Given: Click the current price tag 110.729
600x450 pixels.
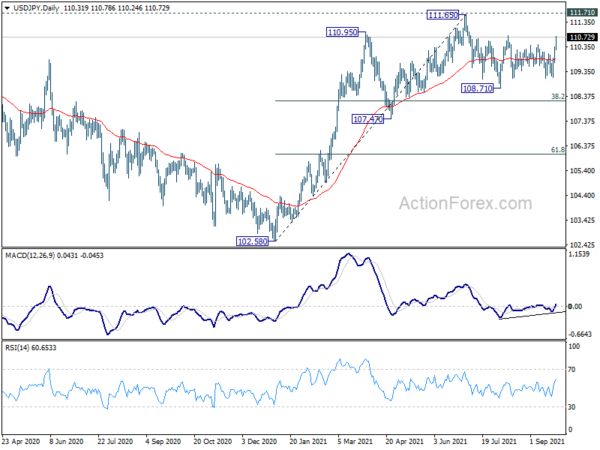Looking at the screenshot, I should [582, 37].
